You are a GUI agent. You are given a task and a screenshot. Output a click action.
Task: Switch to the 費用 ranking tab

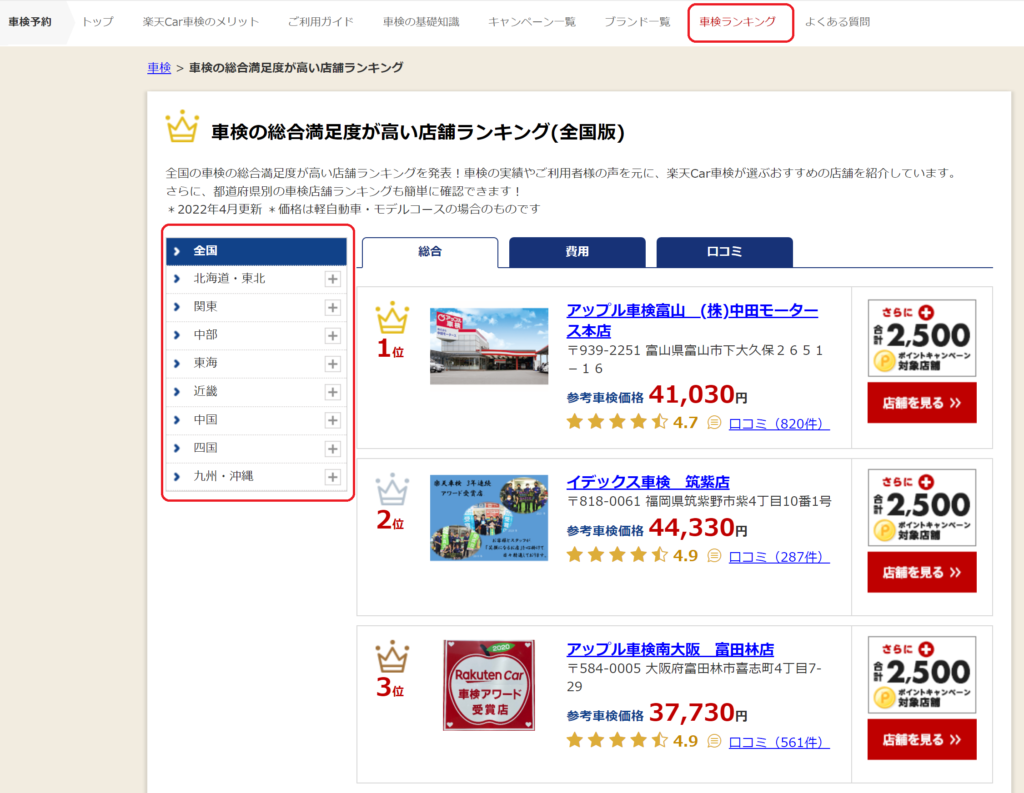577,251
